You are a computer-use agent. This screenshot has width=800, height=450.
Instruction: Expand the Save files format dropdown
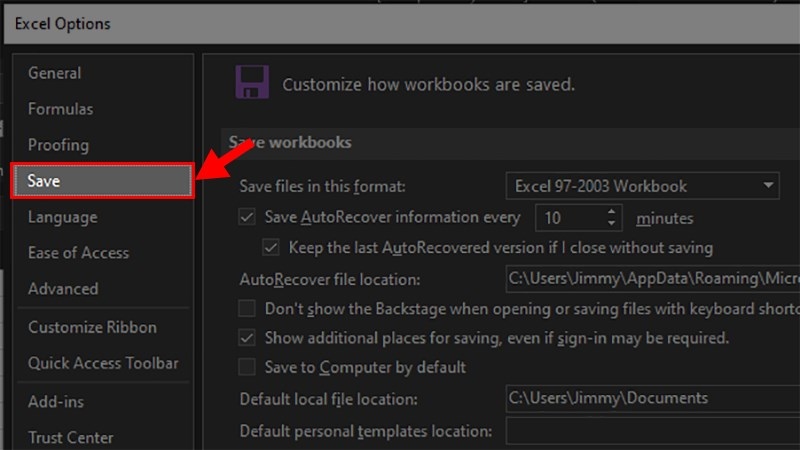pos(768,186)
